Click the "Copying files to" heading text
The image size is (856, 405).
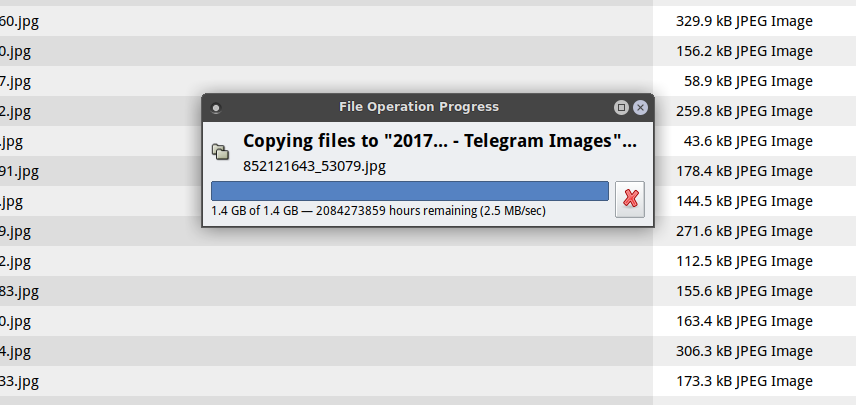point(439,142)
